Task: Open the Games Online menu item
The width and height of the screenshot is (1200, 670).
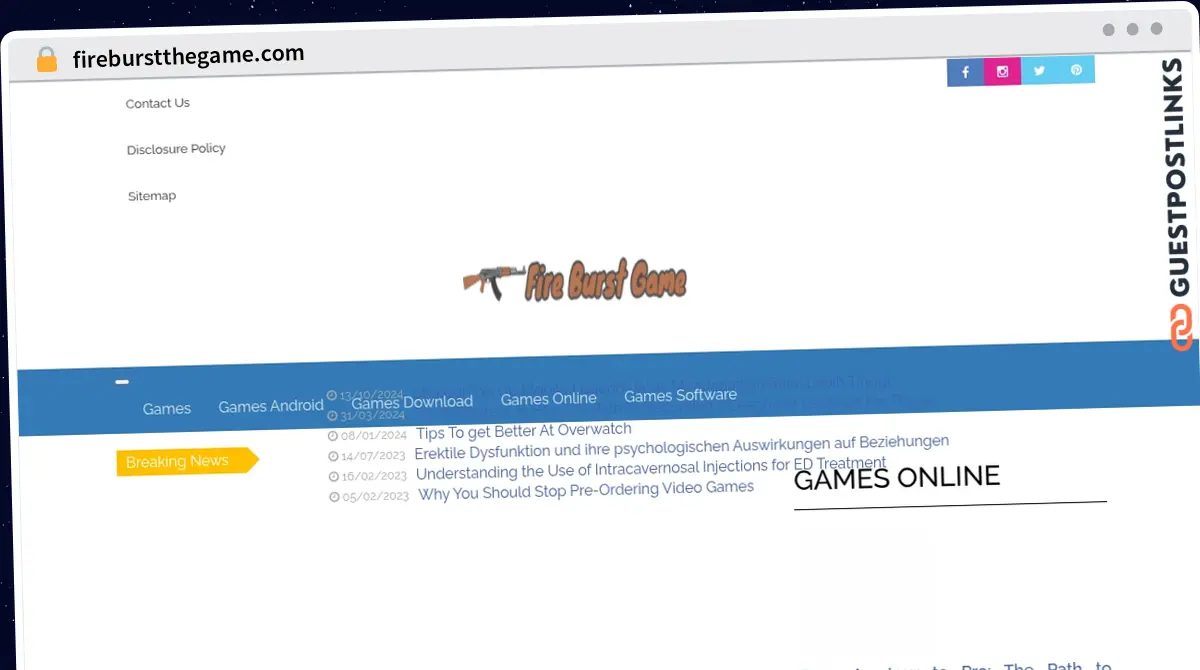Action: [549, 398]
